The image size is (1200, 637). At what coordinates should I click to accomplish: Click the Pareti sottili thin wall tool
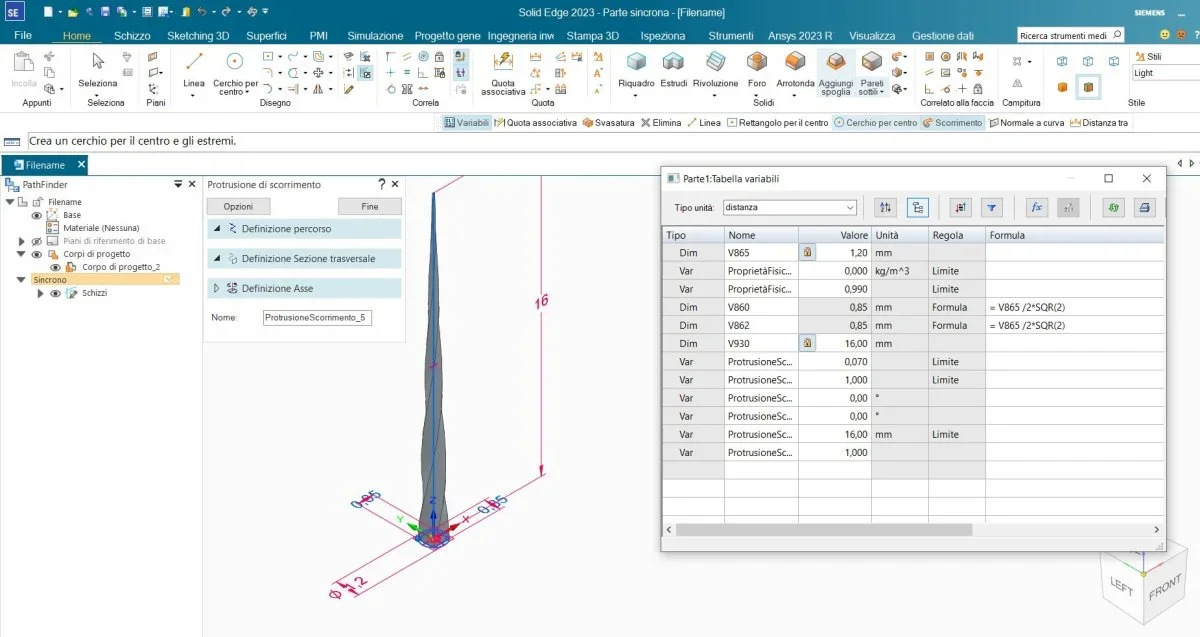pos(872,73)
